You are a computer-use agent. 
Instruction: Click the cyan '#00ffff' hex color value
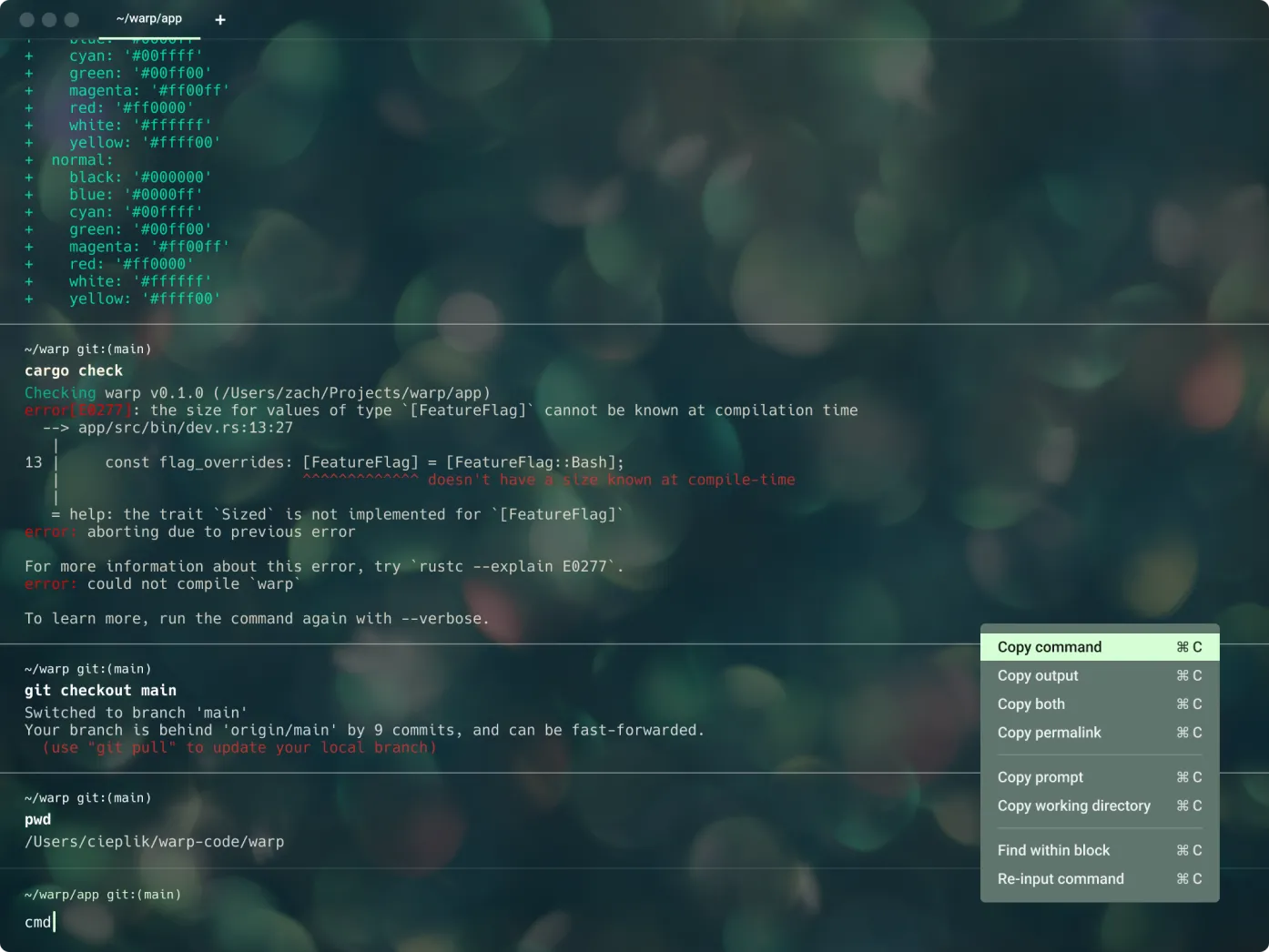click(x=166, y=56)
